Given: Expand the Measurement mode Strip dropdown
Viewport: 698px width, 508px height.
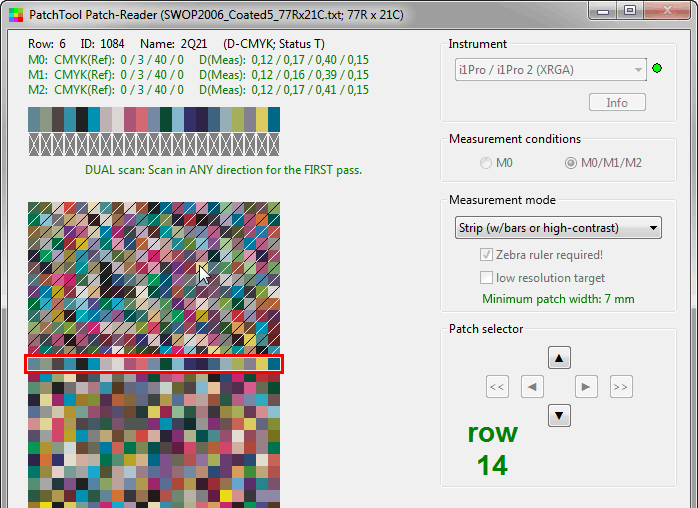Looking at the screenshot, I should coord(556,228).
